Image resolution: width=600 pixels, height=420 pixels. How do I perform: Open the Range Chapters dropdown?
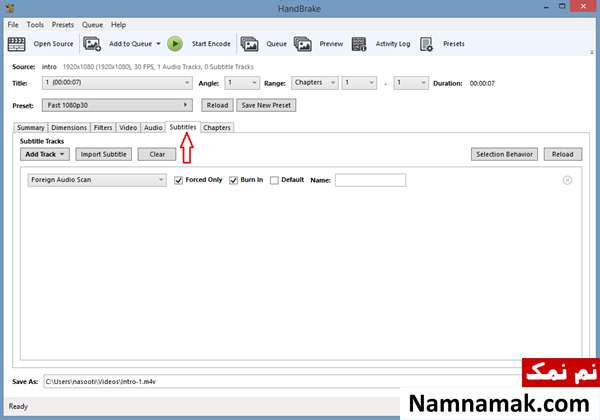315,83
